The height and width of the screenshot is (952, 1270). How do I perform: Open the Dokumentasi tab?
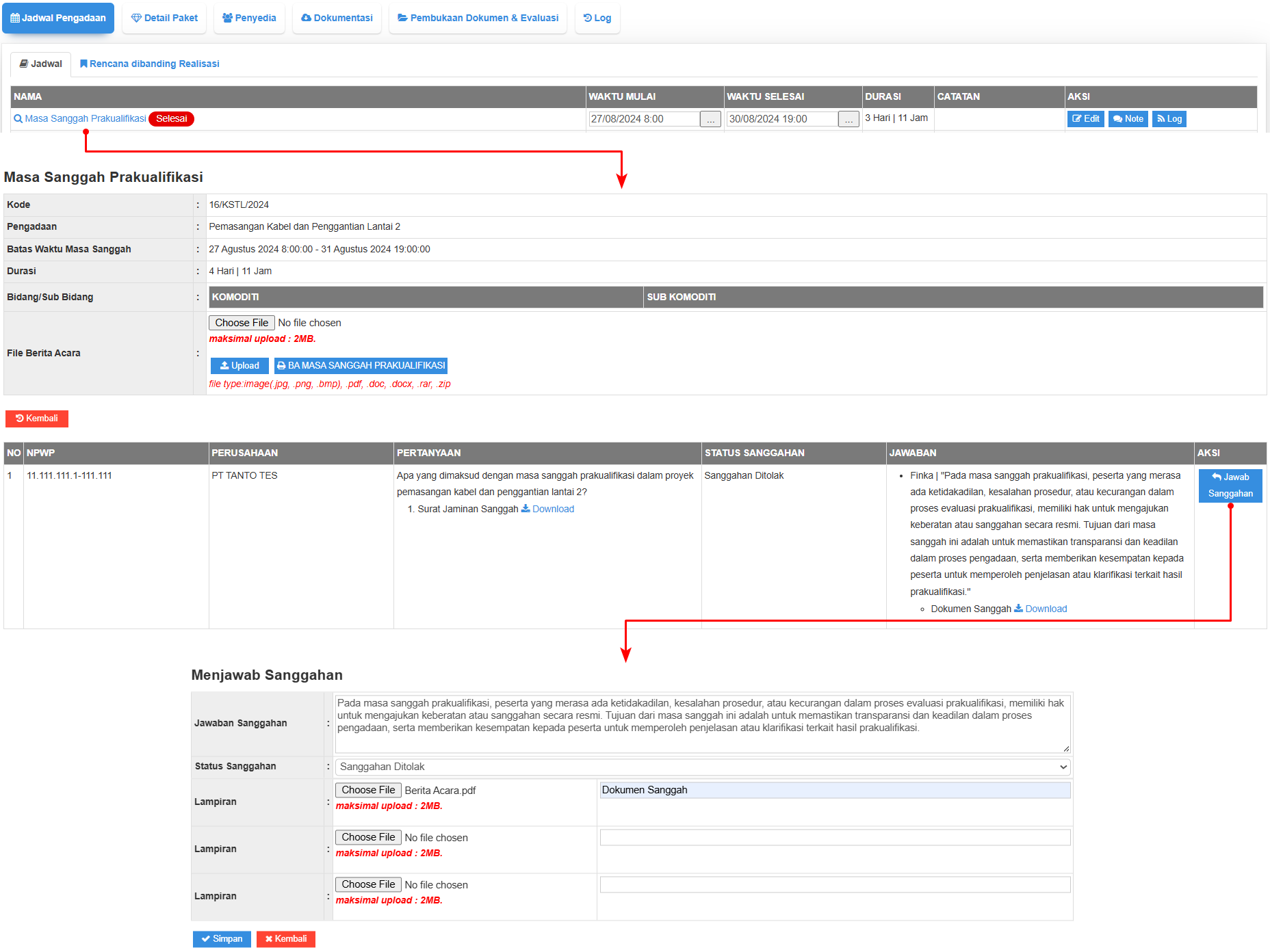(x=337, y=18)
